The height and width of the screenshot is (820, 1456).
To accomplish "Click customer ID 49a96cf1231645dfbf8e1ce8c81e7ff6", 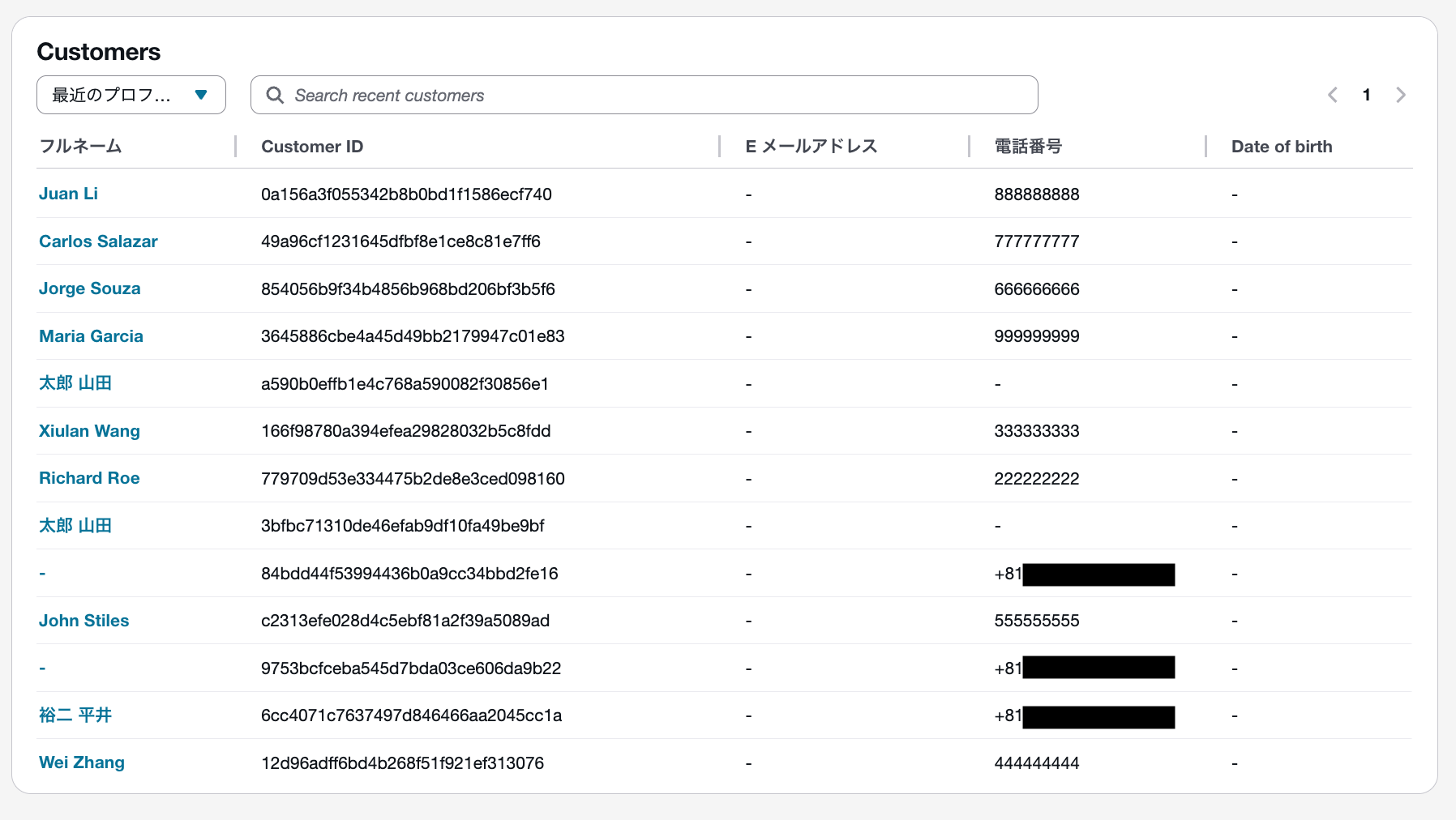I will coord(400,241).
